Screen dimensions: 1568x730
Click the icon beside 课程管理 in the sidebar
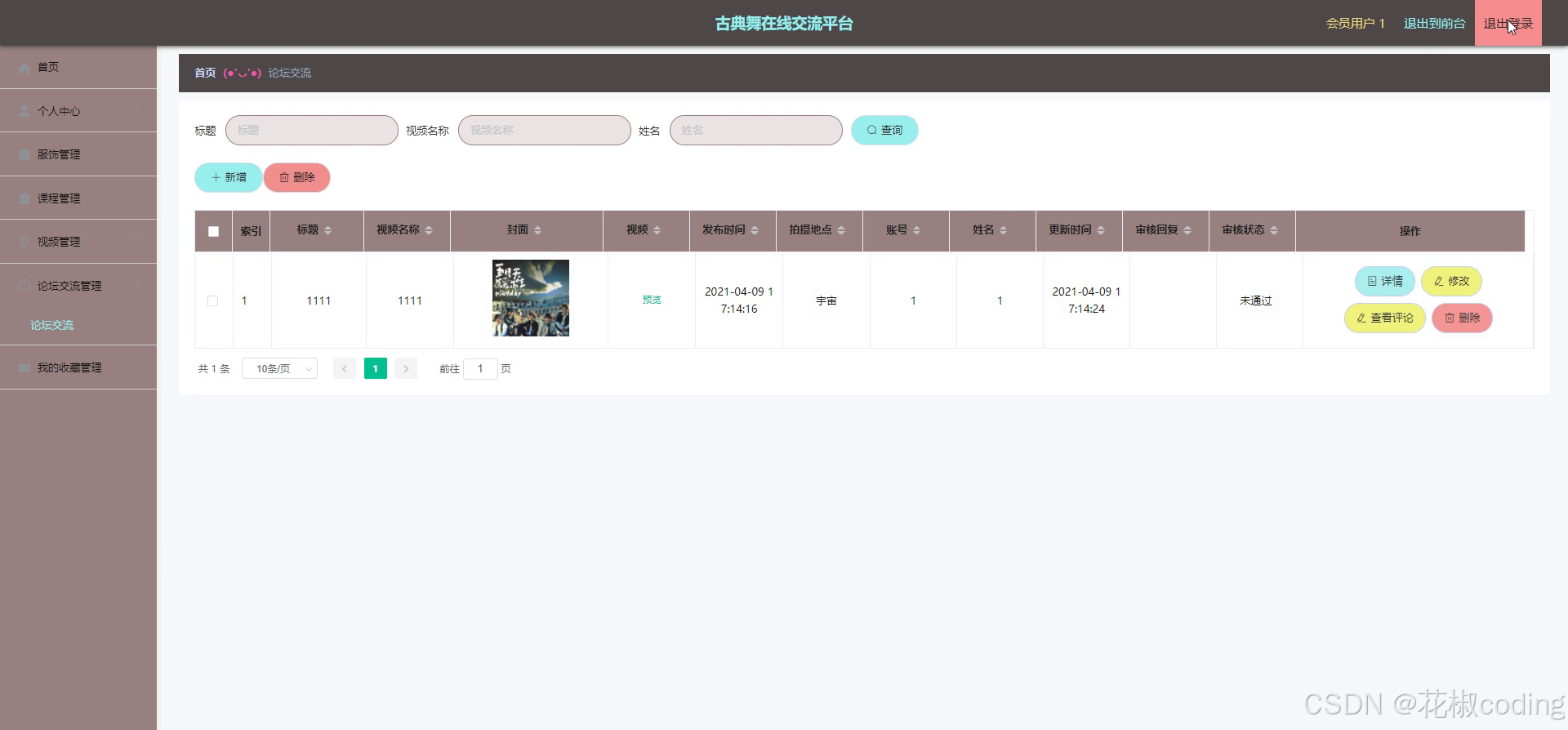24,198
